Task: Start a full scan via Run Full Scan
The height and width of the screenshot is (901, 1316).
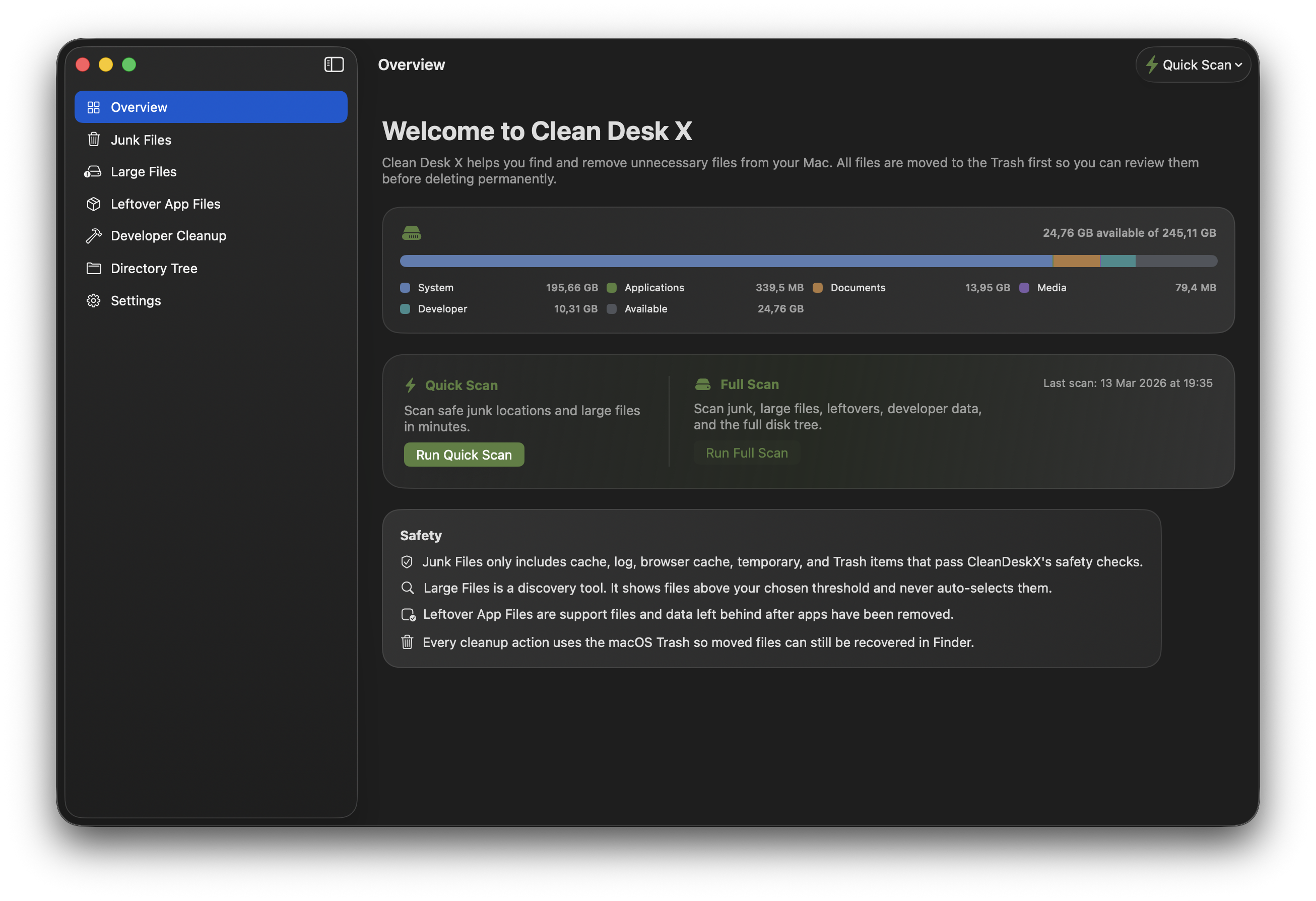Action: tap(746, 453)
